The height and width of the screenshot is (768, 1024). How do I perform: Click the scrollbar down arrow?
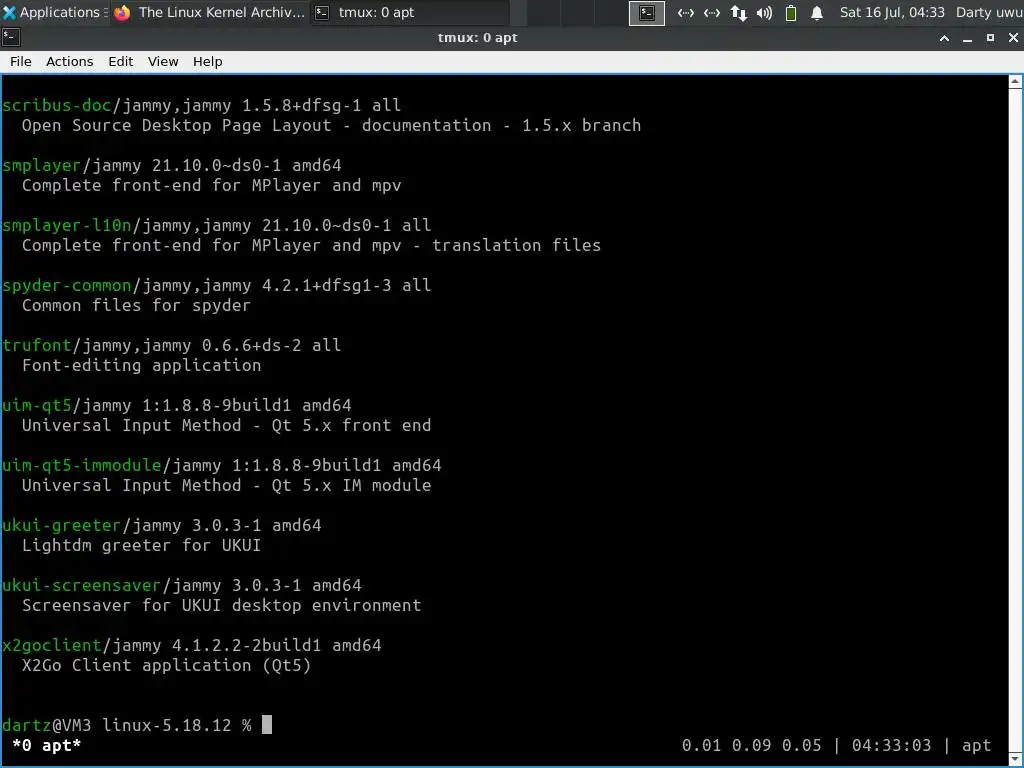tap(1015, 759)
